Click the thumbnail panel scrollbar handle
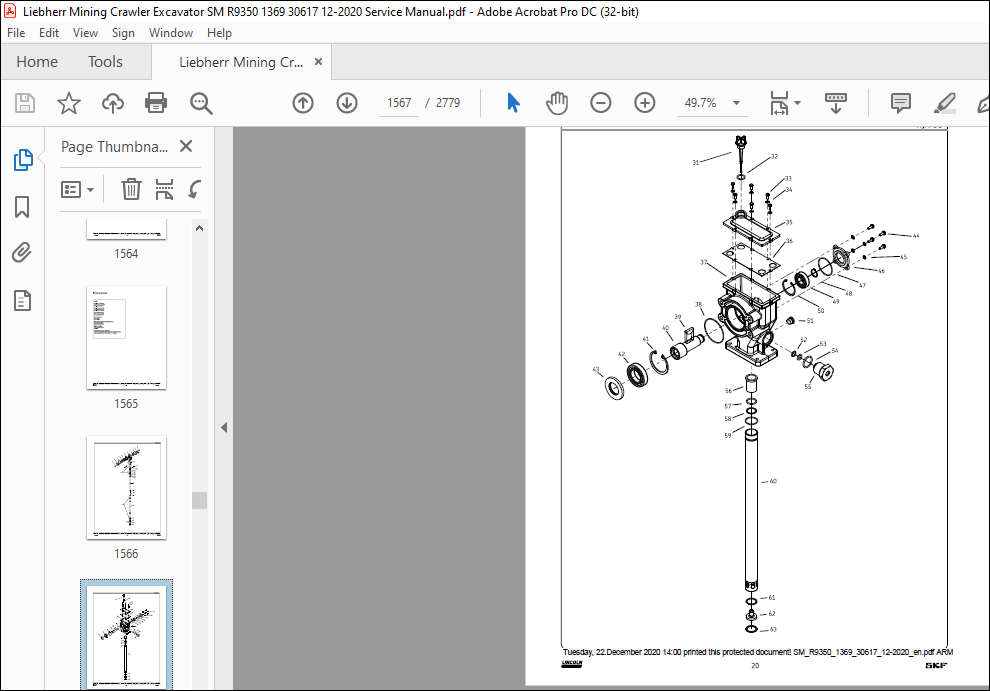 click(x=200, y=500)
